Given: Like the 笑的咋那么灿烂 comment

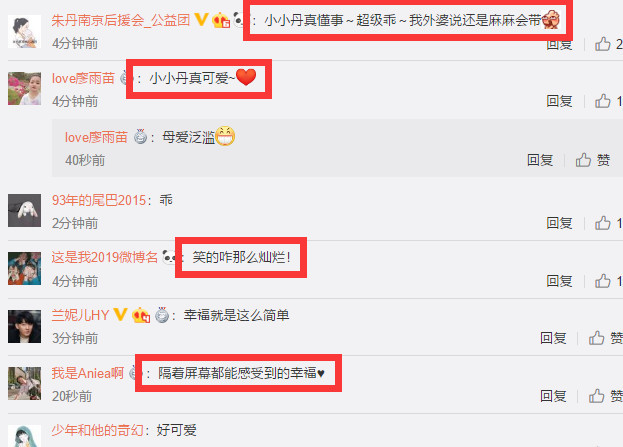Looking at the screenshot, I should pos(608,281).
